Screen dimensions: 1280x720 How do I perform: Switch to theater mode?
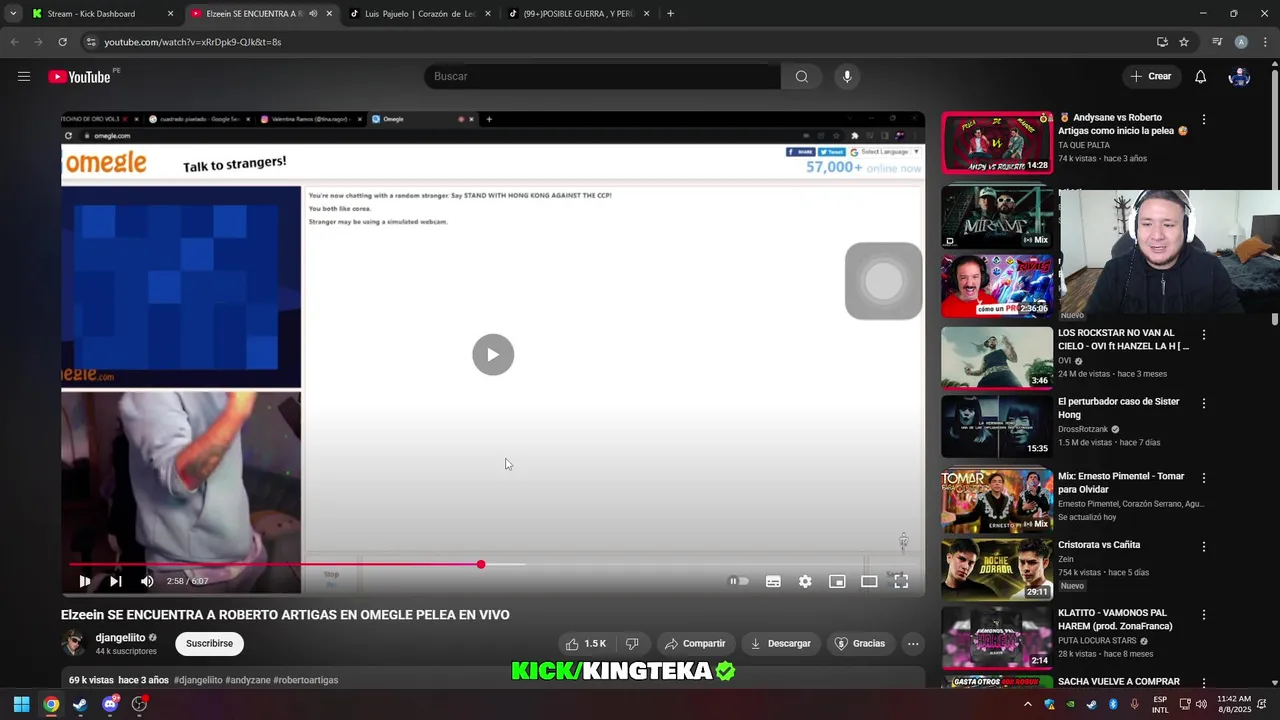[869, 581]
